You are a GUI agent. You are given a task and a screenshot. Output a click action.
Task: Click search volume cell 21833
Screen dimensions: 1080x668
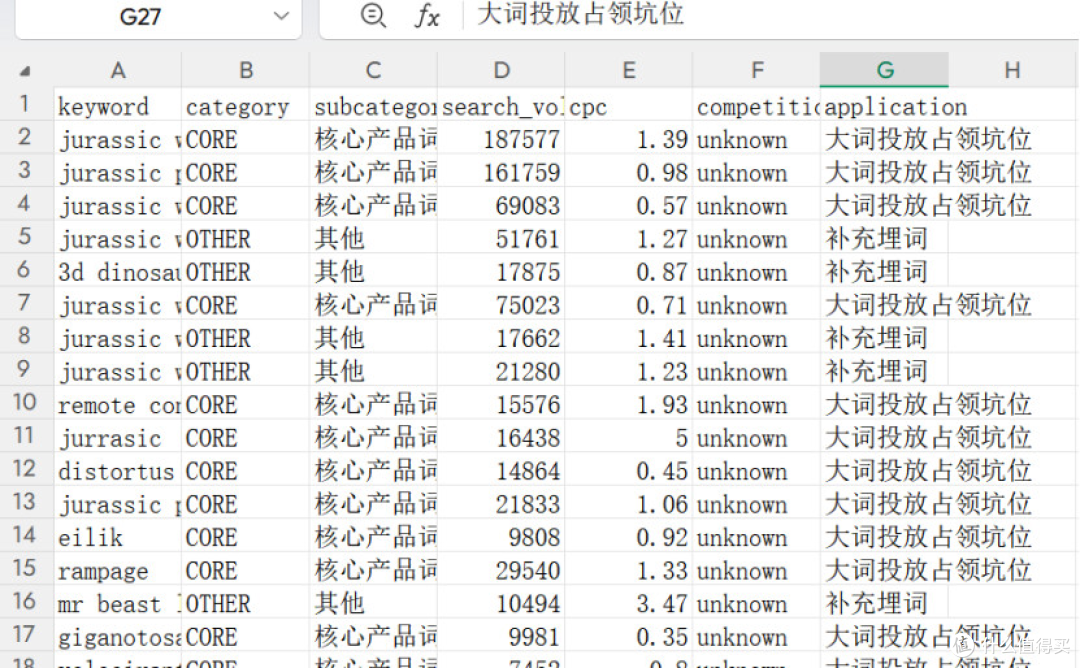(x=501, y=504)
